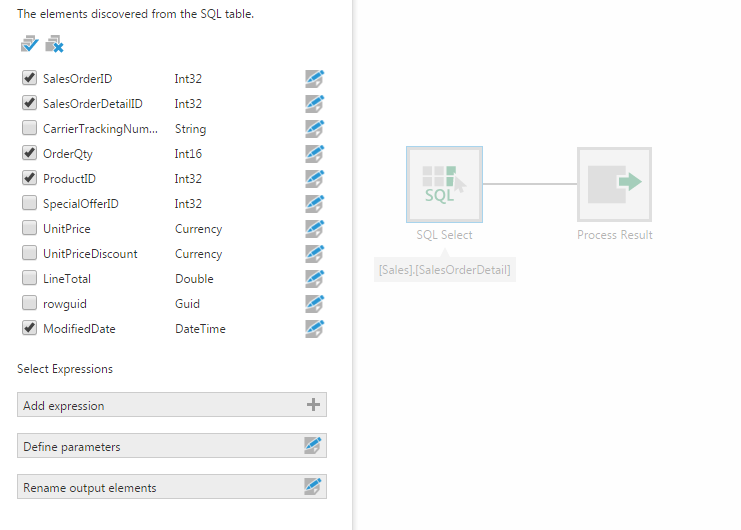Click the select all elements icon
The image size is (741, 530).
click(x=29, y=44)
